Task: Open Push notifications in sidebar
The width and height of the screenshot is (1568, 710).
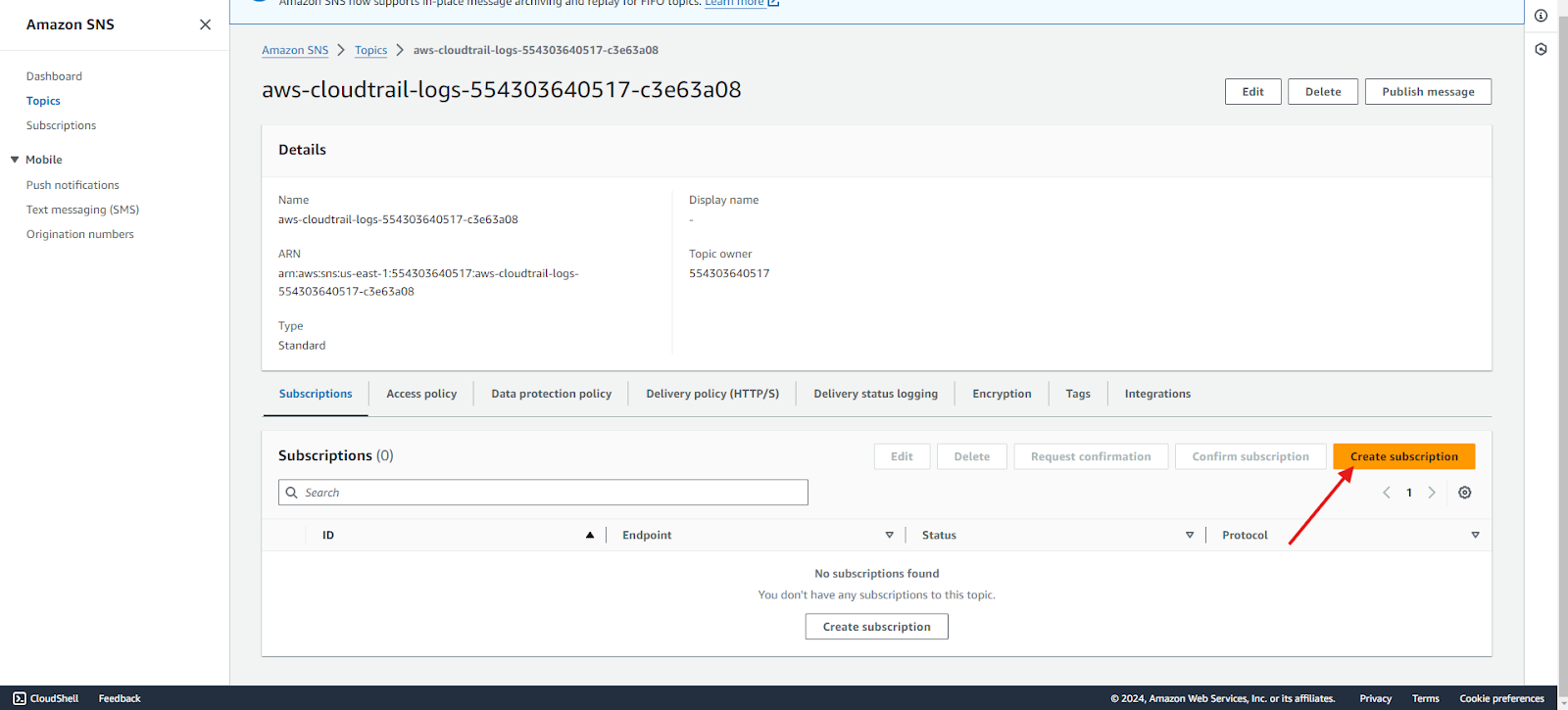Action: [x=73, y=185]
